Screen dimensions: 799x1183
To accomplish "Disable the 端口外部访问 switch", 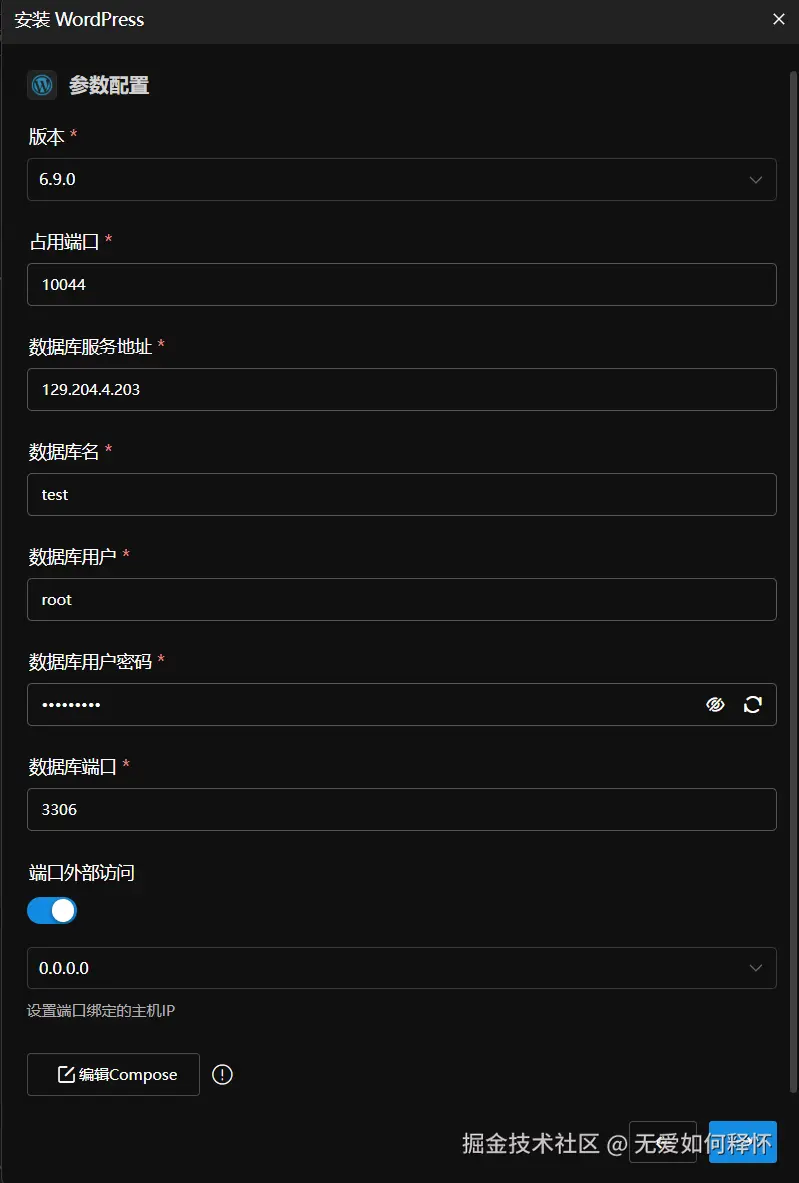I will click(x=52, y=910).
